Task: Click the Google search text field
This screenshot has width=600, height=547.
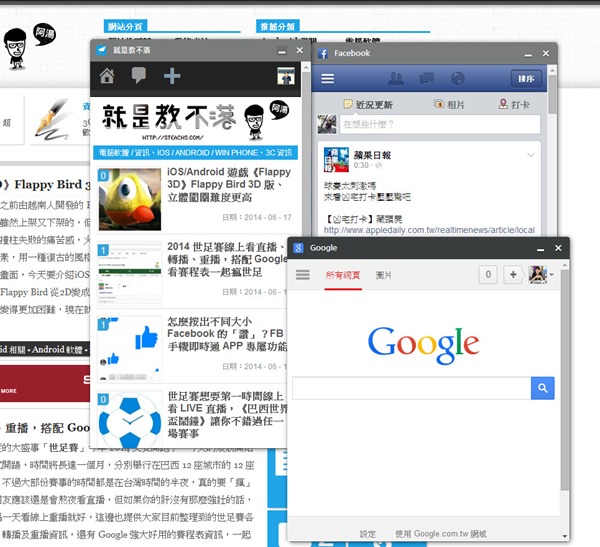Action: coord(411,388)
